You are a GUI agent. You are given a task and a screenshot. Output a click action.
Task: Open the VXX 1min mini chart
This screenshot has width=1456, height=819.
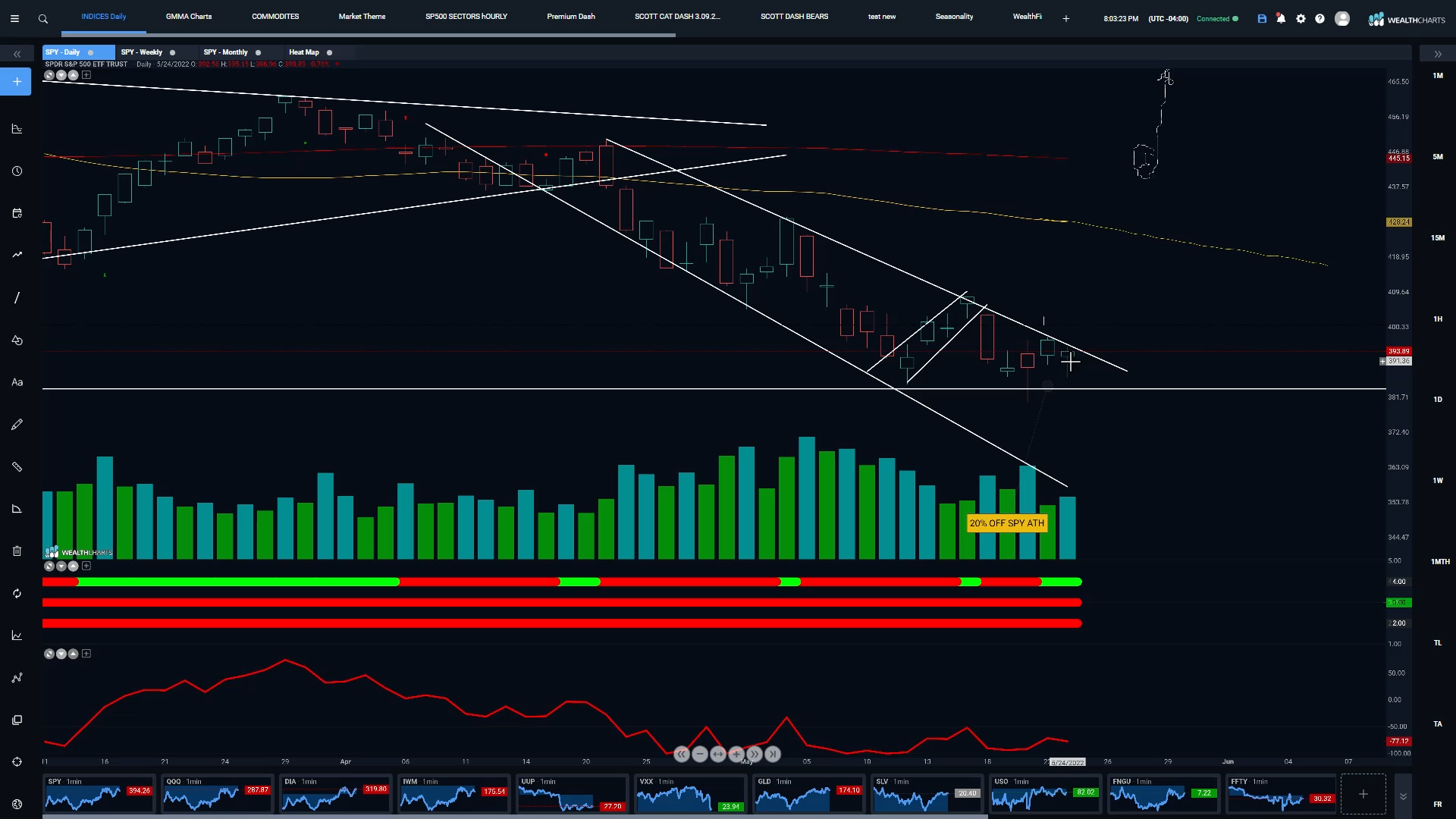pos(689,794)
